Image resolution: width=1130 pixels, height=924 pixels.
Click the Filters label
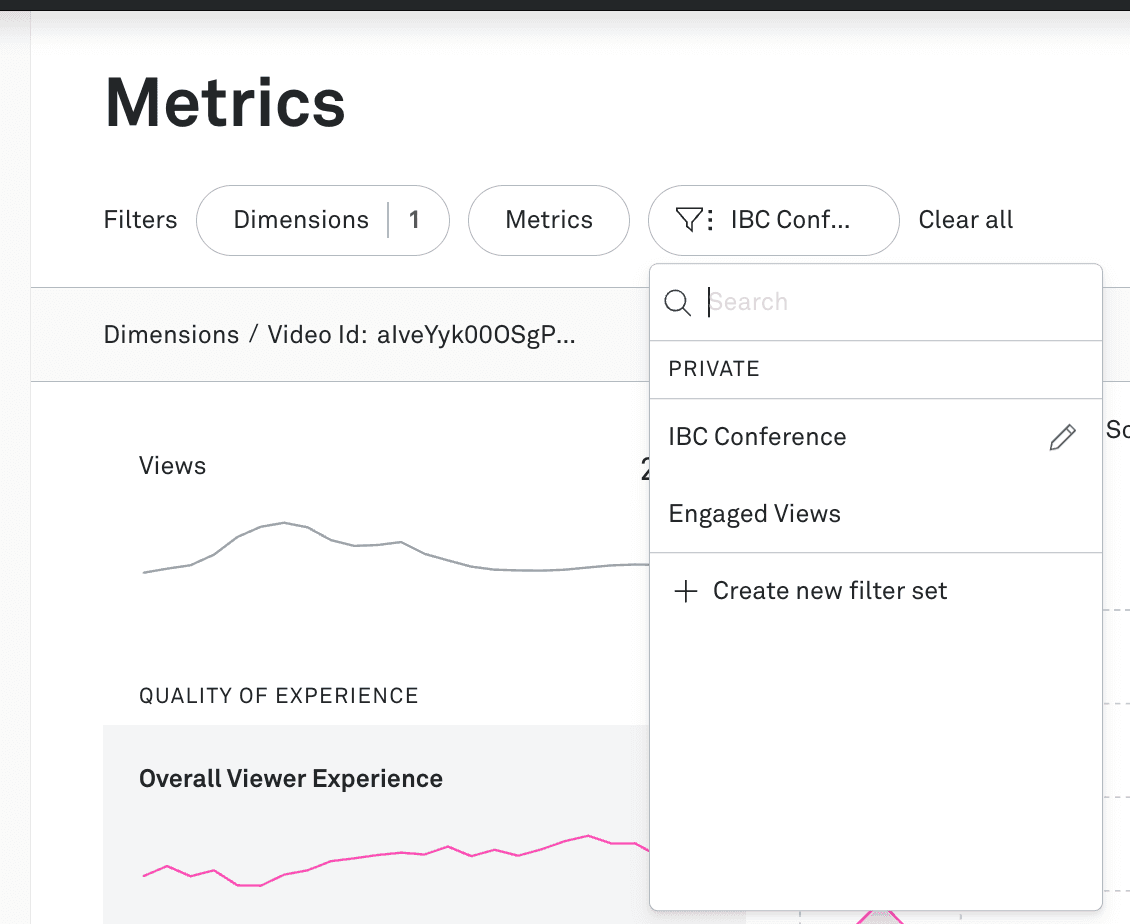[x=140, y=220]
